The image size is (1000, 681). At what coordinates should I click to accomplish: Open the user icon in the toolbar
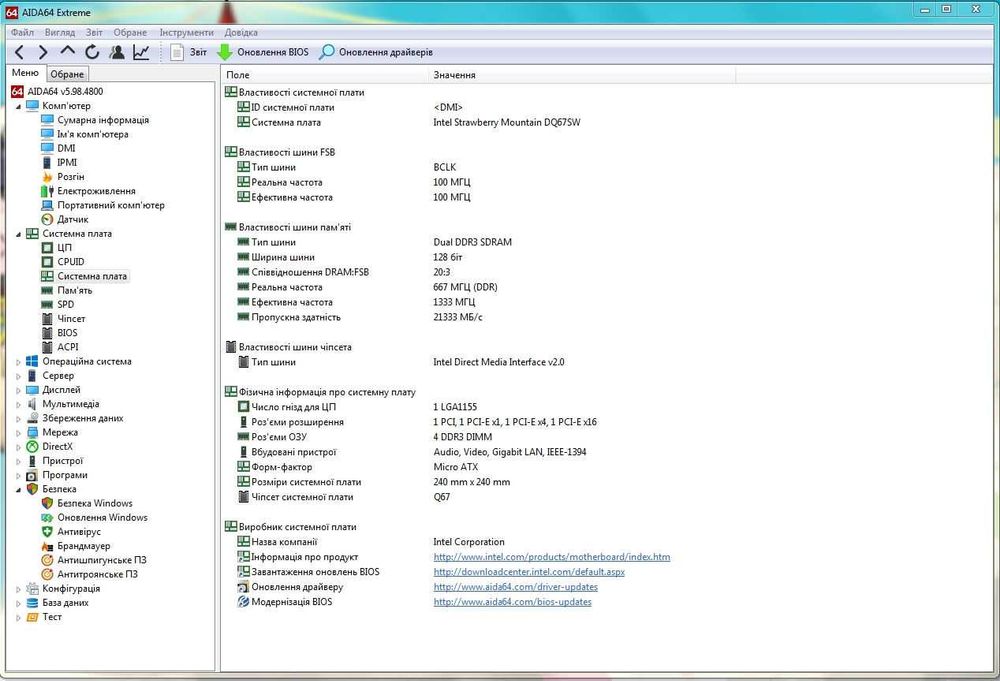[x=117, y=52]
